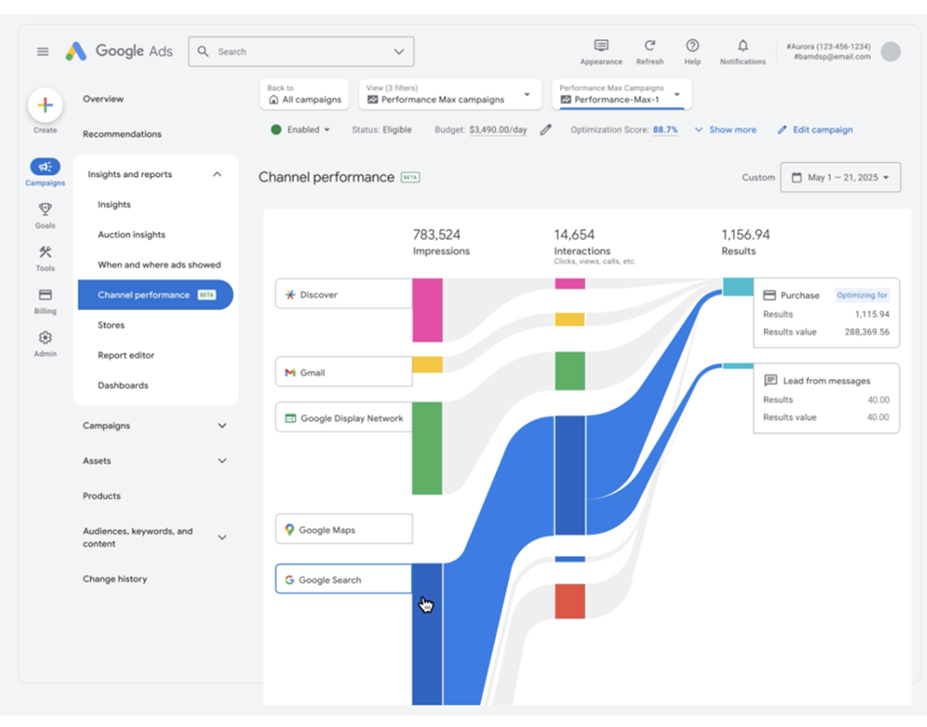The height and width of the screenshot is (727, 927).
Task: Click the red interactions bar
Action: (x=570, y=601)
